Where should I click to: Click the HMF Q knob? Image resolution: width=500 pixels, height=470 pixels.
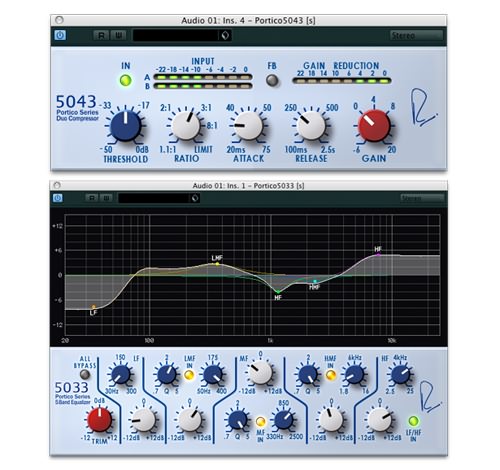coord(308,374)
